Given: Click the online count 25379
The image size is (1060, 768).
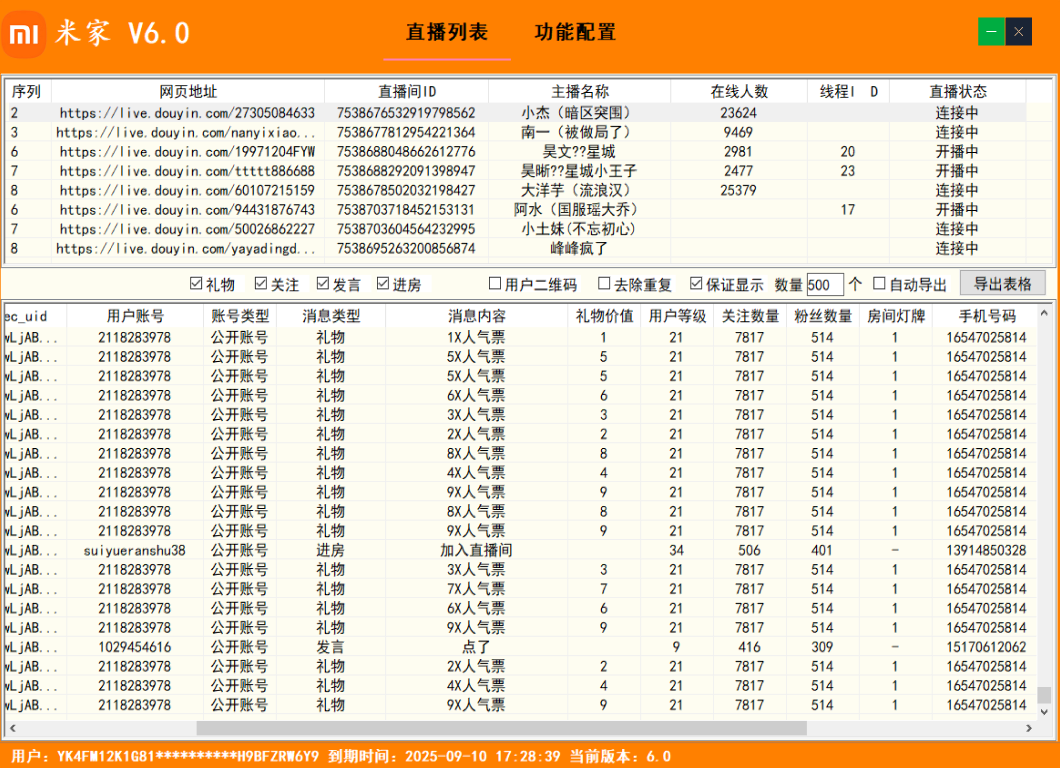Looking at the screenshot, I should [738, 191].
